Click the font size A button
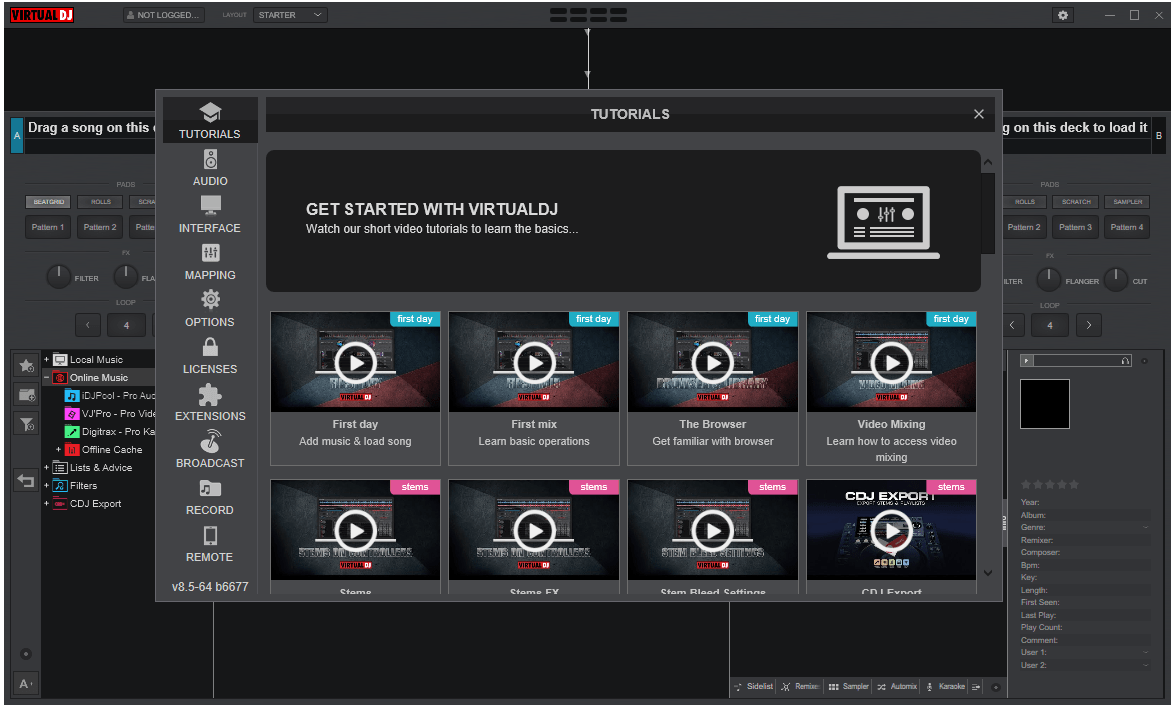1174x708 pixels. (25, 683)
